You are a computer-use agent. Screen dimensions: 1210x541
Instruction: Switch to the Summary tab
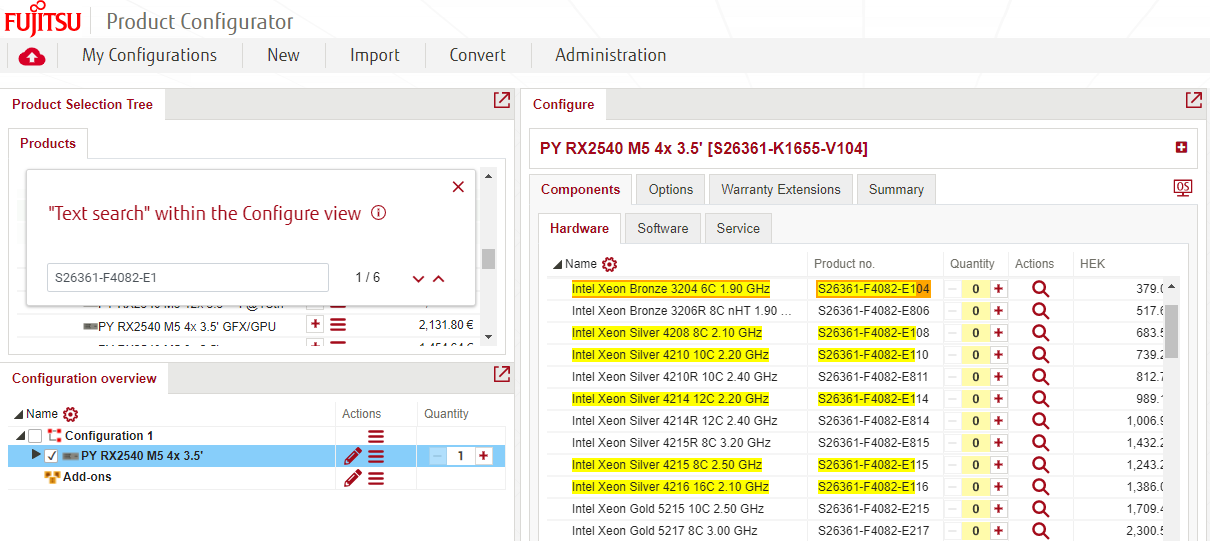[x=896, y=189]
